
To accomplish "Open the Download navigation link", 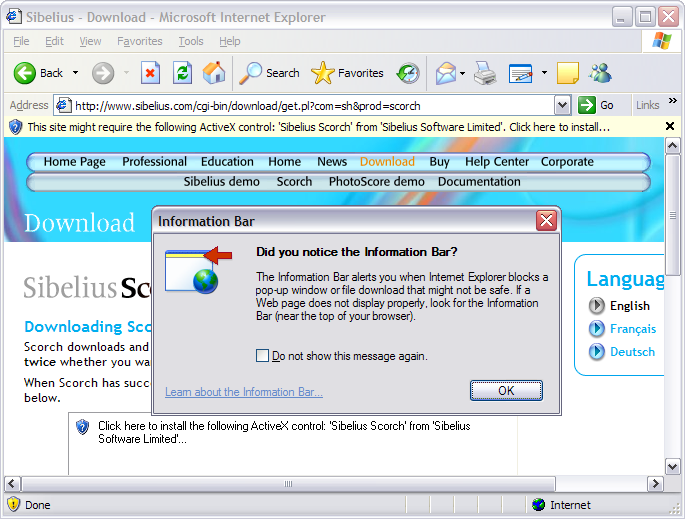I will (387, 162).
